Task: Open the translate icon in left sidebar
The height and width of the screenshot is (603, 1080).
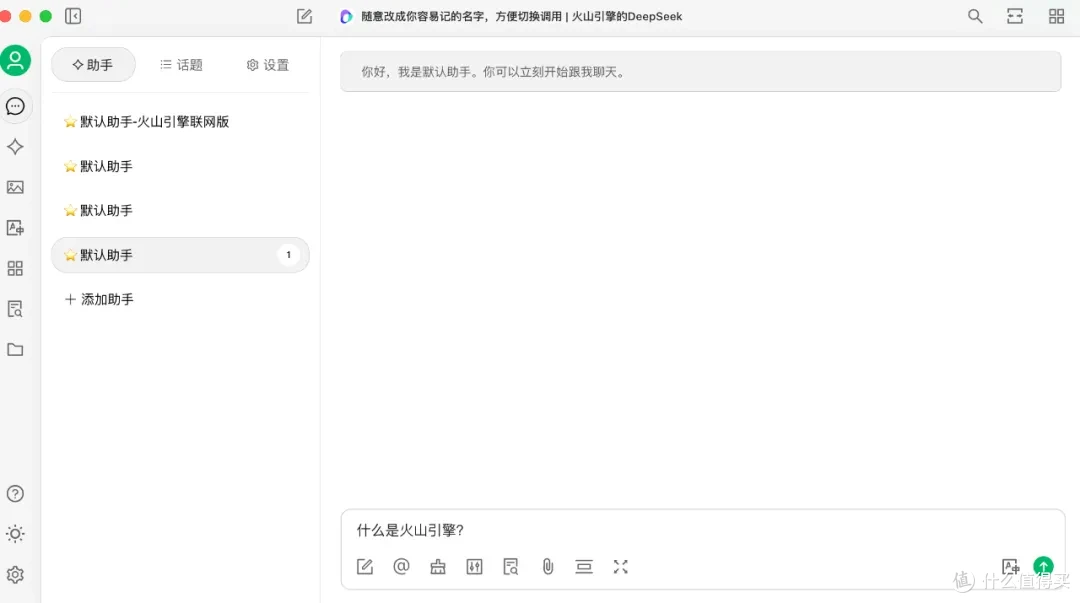Action: [x=15, y=227]
